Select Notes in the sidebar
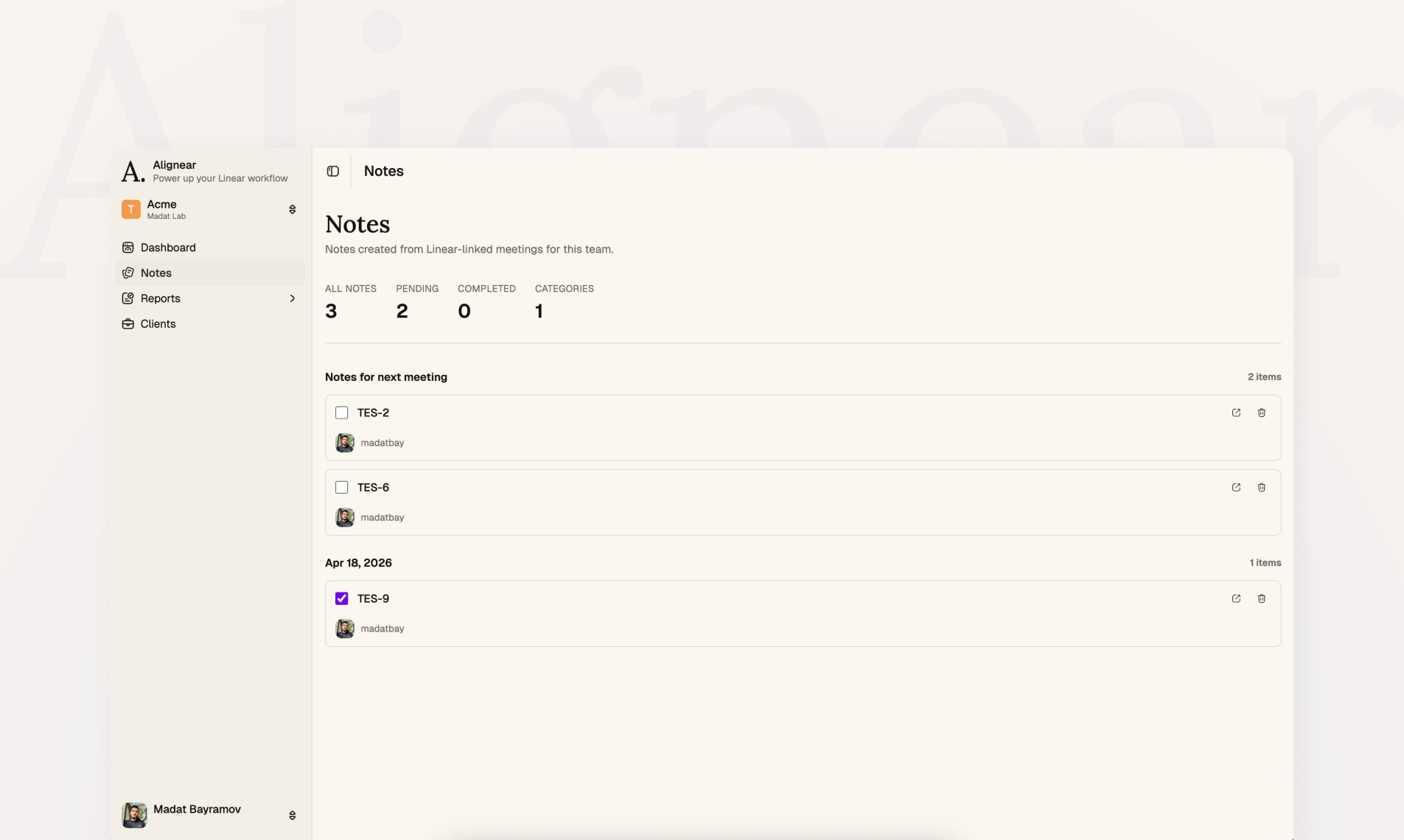 tap(210, 273)
